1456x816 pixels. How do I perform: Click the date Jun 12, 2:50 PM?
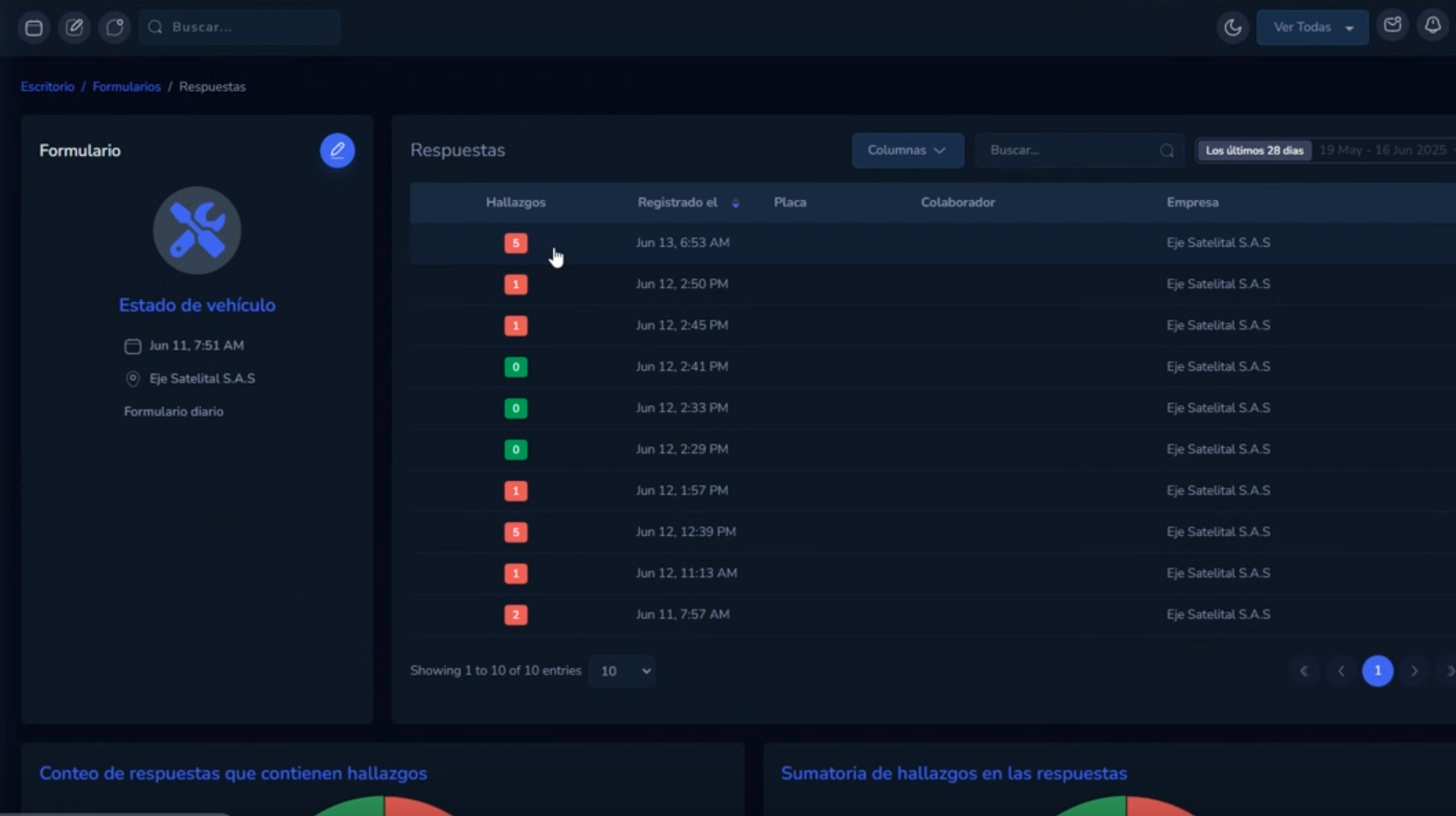[682, 284]
